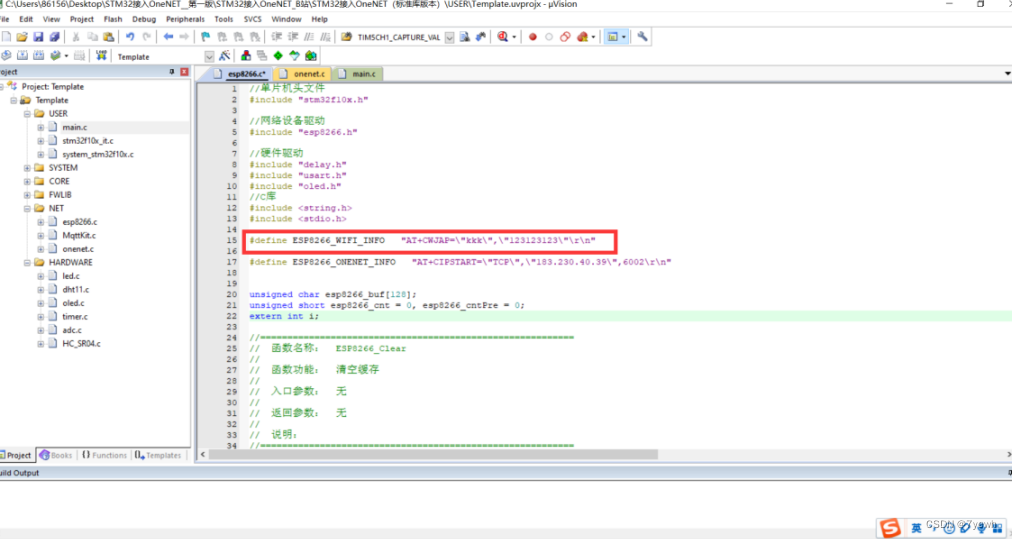Expand the main.c tree node
Screen dimensions: 1012x539
click(x=41, y=127)
